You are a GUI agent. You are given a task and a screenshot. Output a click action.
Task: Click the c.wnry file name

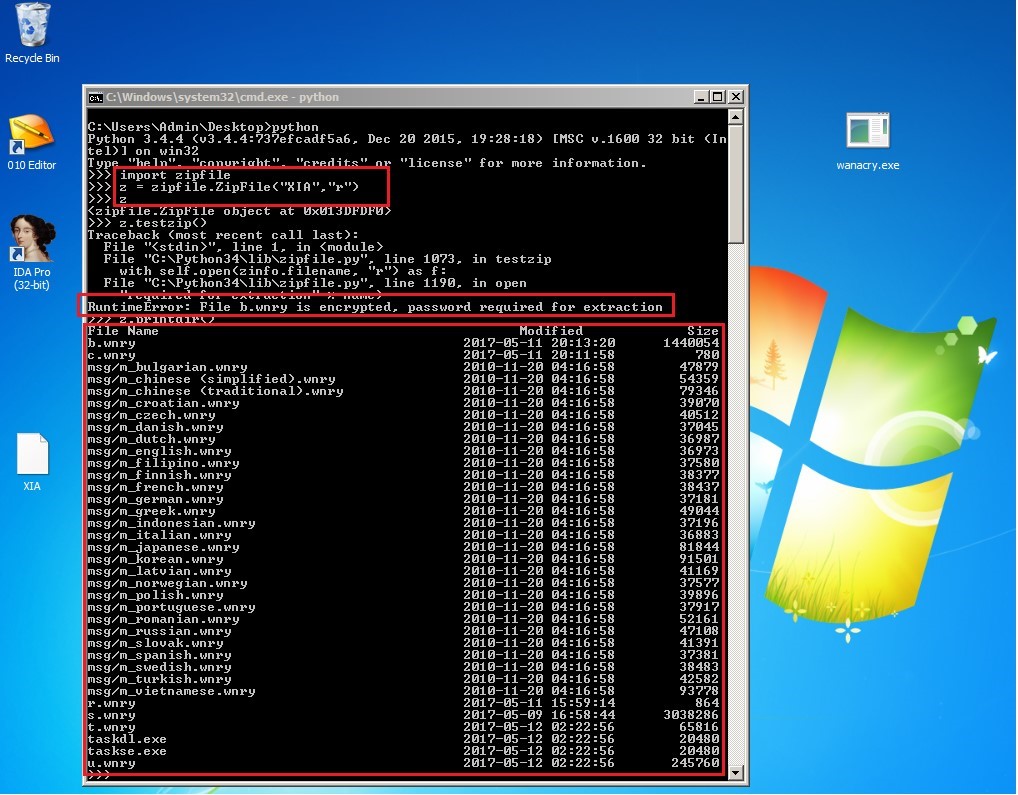tap(112, 355)
